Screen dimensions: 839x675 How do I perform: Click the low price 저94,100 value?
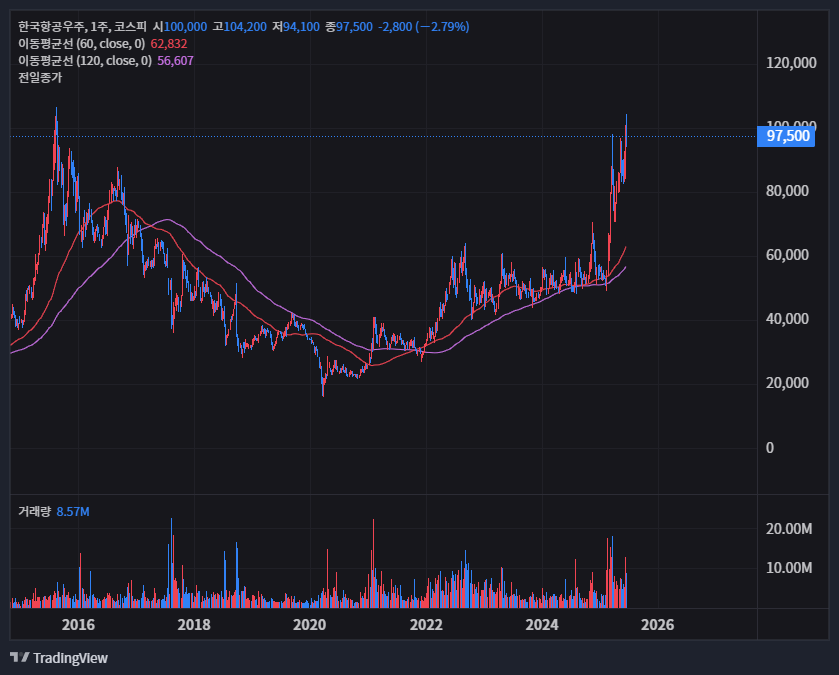[296, 27]
